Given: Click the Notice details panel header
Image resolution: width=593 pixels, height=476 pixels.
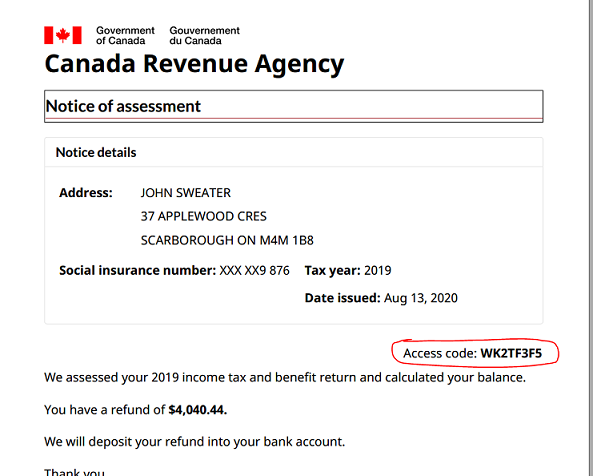Looking at the screenshot, I should click(293, 152).
